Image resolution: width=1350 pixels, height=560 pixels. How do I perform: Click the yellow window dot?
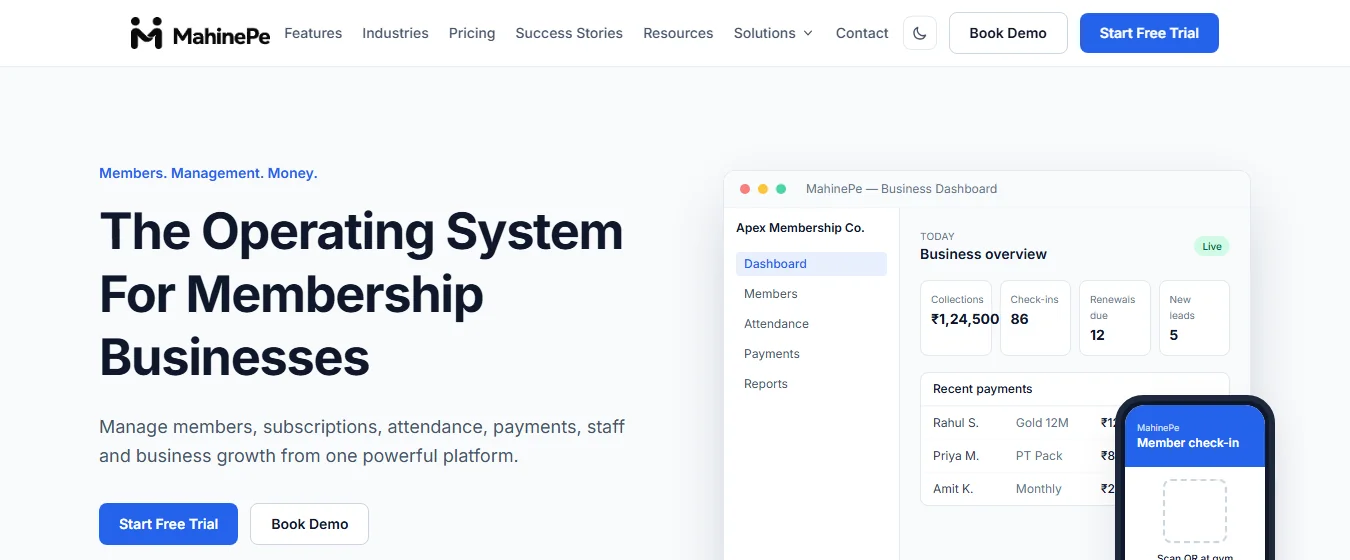coord(763,189)
